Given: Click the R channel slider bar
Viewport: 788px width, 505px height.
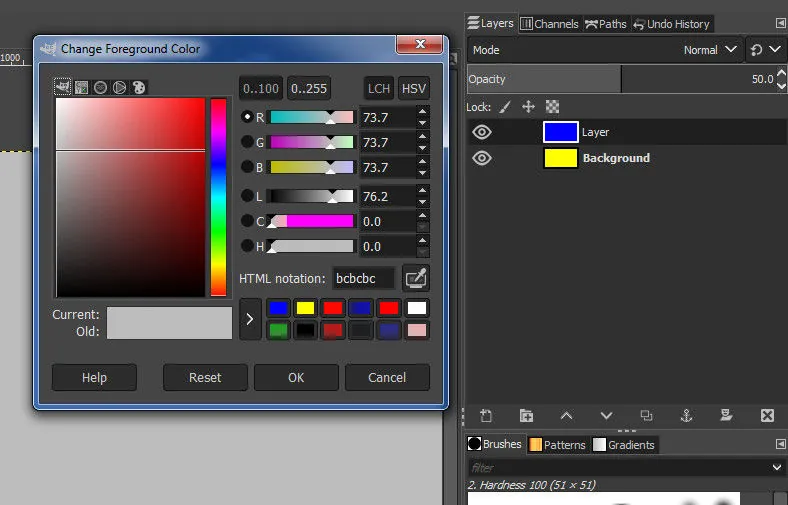Looking at the screenshot, I should coord(311,117).
